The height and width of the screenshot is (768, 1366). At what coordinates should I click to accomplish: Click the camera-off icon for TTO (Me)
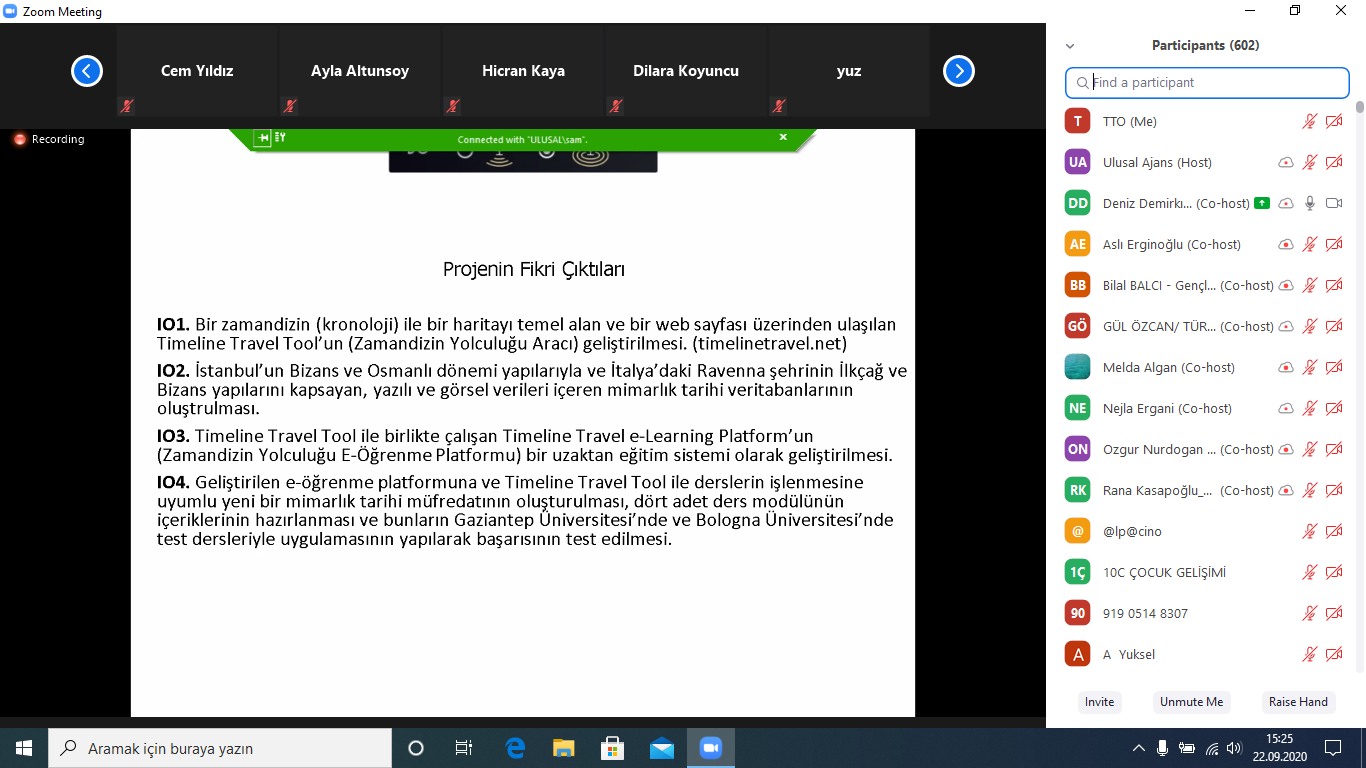click(x=1334, y=122)
